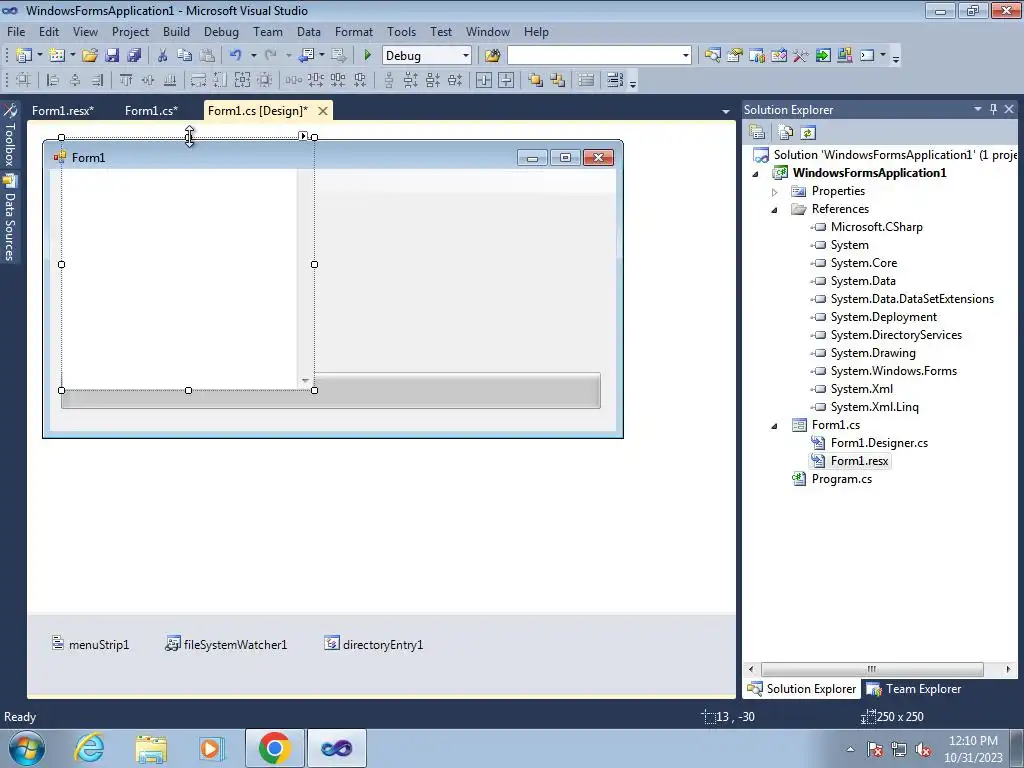
Task: Click Solution Explorer's Properties toolbar icon
Action: pyautogui.click(x=758, y=133)
